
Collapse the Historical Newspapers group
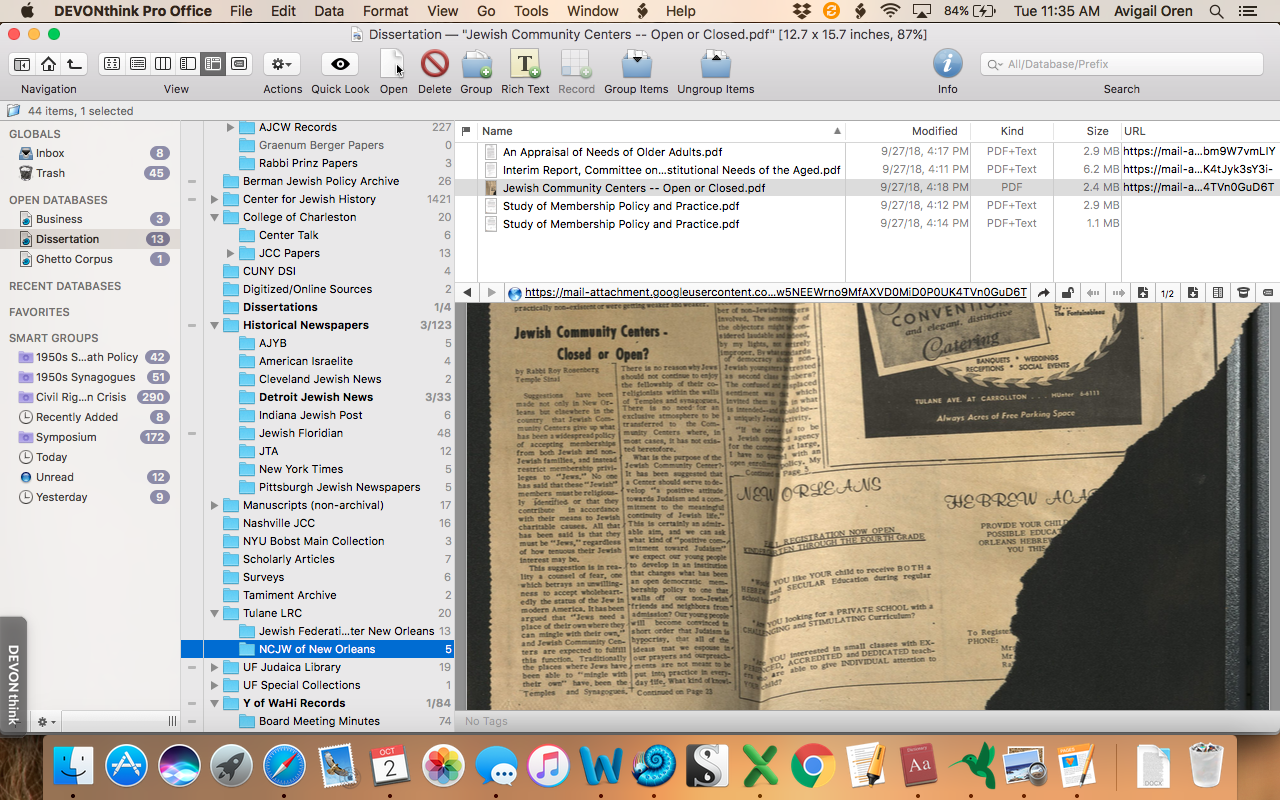pos(215,325)
